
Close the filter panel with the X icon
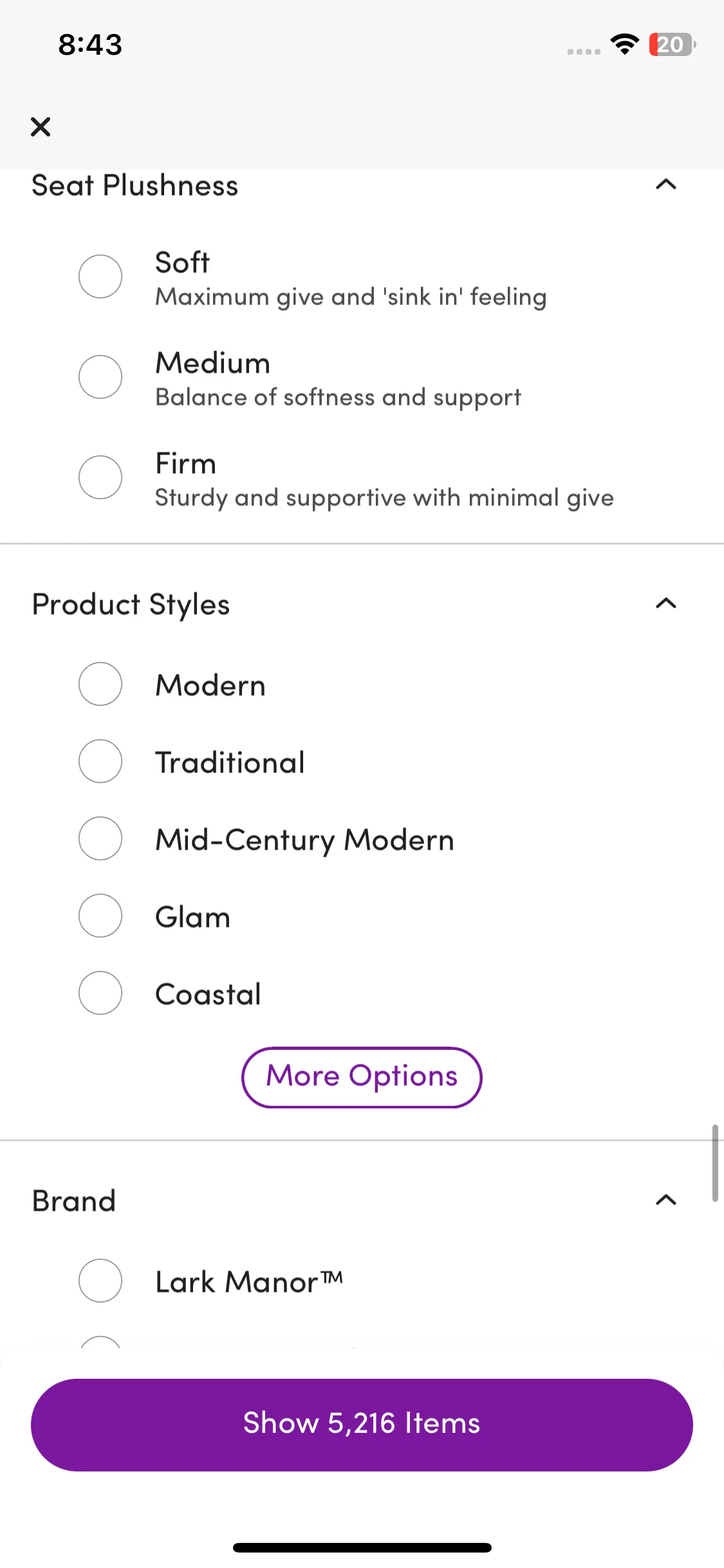click(x=41, y=127)
